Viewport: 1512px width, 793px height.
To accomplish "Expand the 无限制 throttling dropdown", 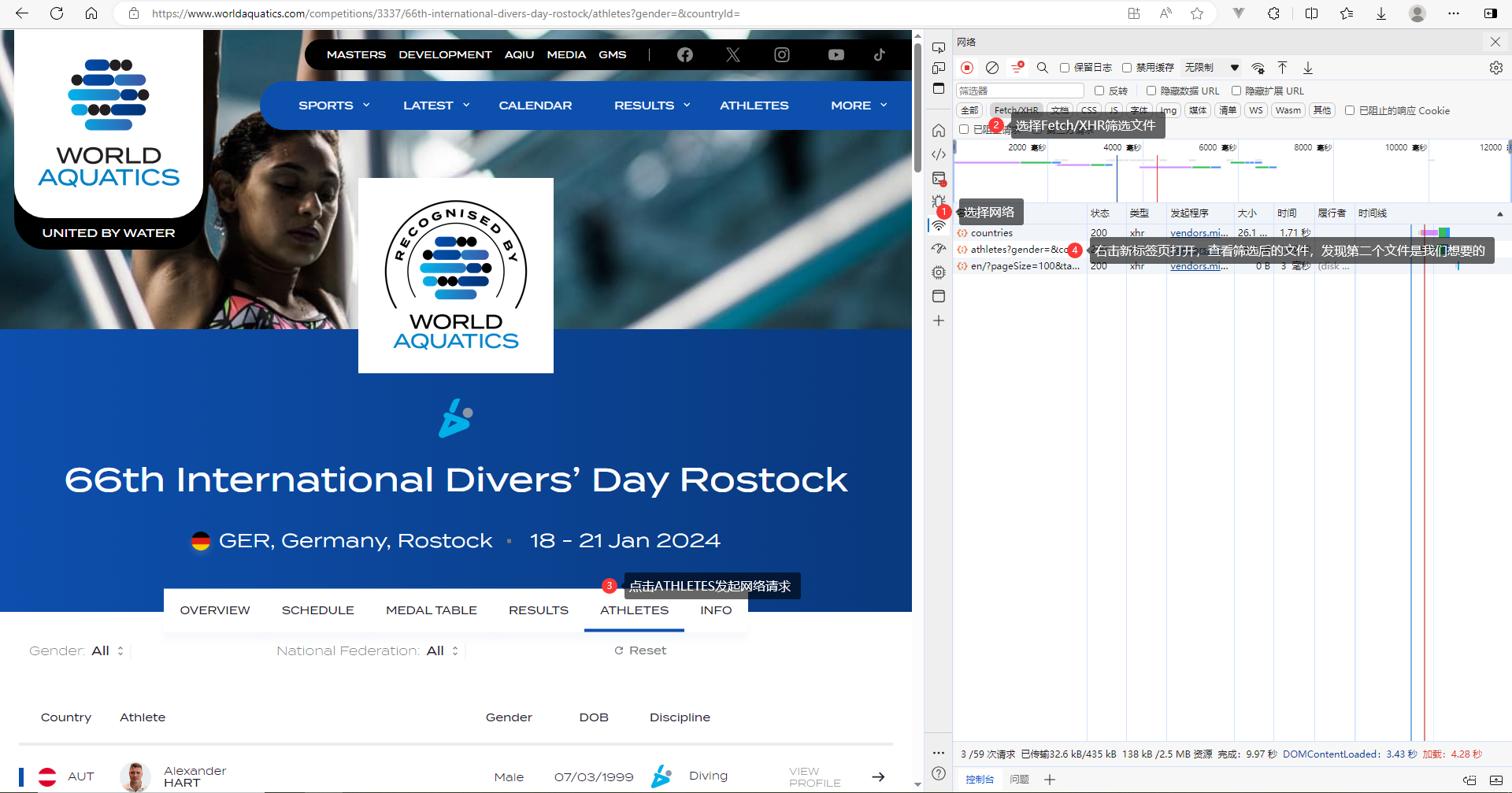I will click(x=1211, y=68).
